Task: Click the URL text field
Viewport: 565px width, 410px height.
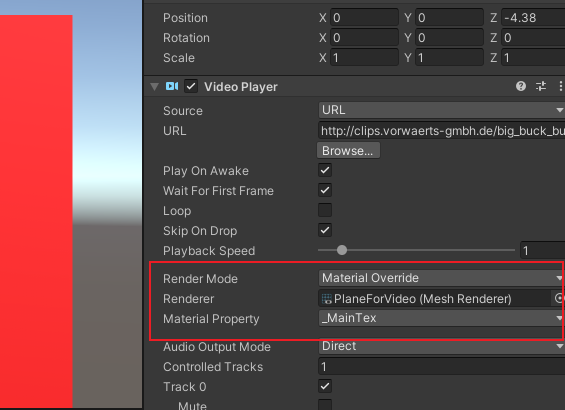Action: (x=441, y=130)
